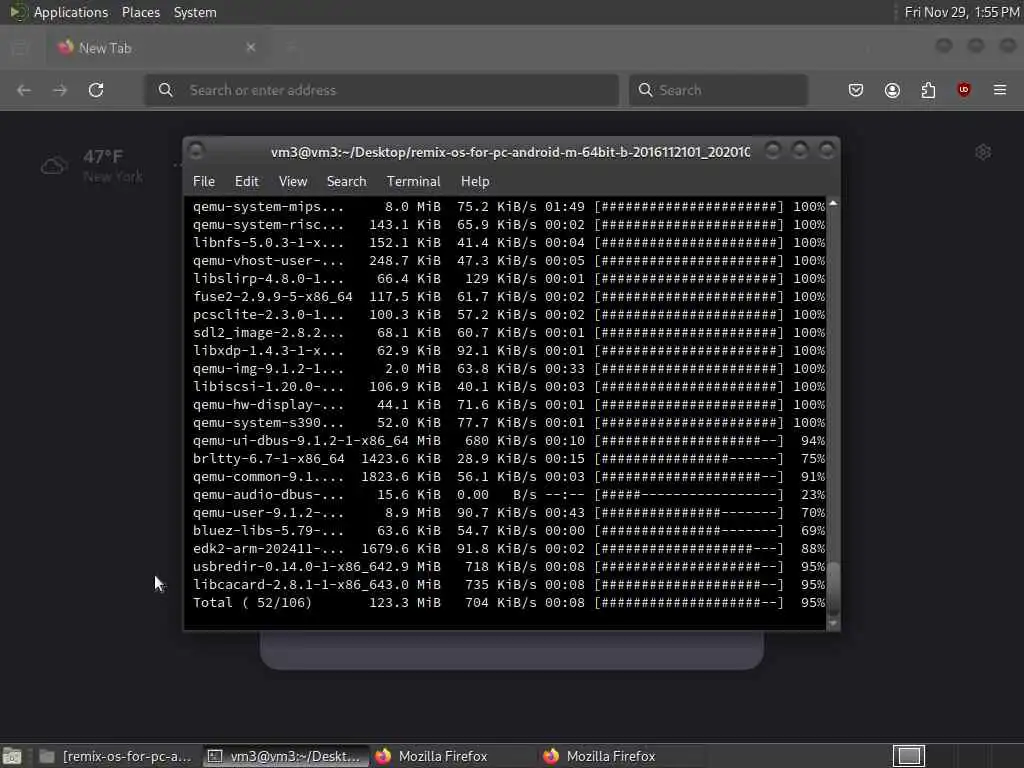
Task: Click the Firefox tabs overview icon left of New Tab
Action: click(20, 48)
